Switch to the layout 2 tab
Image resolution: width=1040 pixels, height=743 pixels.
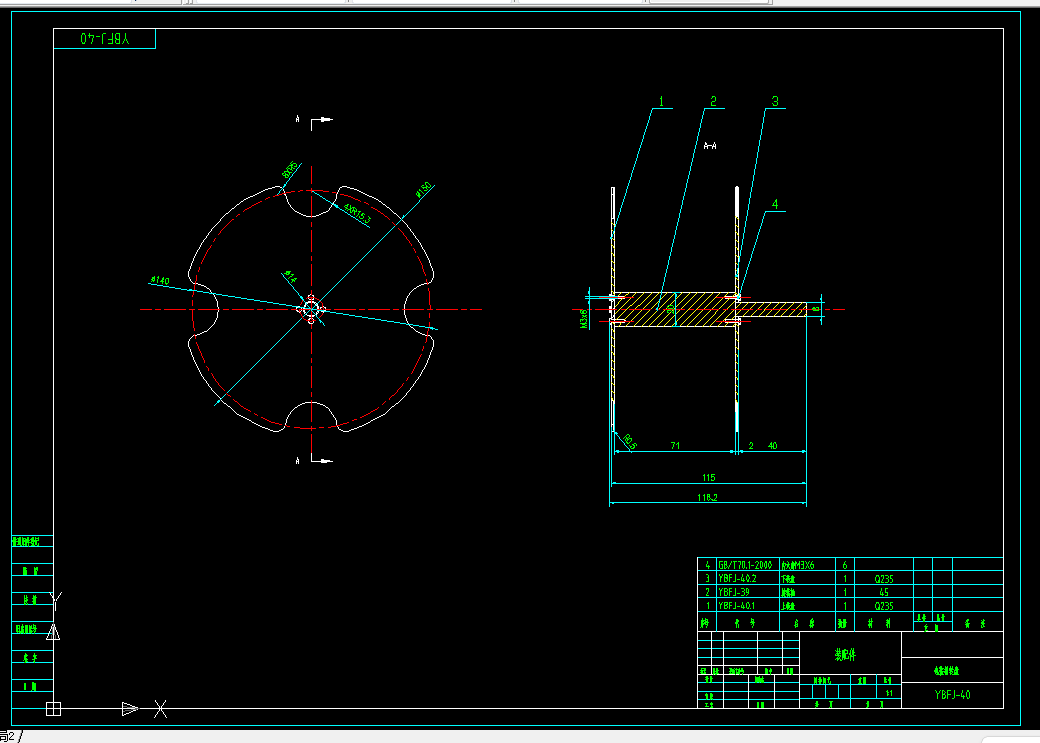pos(9,736)
